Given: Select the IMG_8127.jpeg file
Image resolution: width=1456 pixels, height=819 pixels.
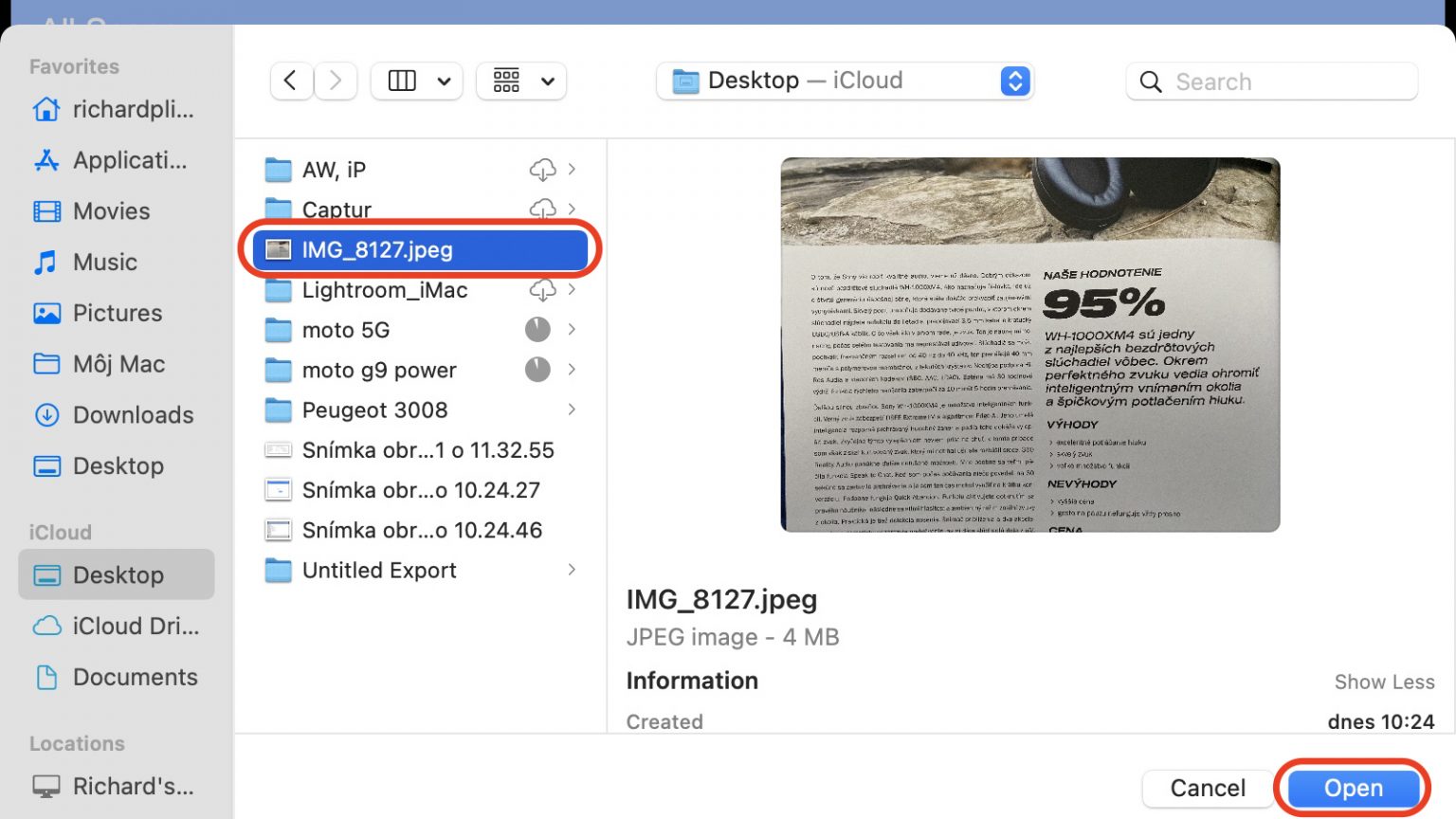Looking at the screenshot, I should pyautogui.click(x=420, y=249).
